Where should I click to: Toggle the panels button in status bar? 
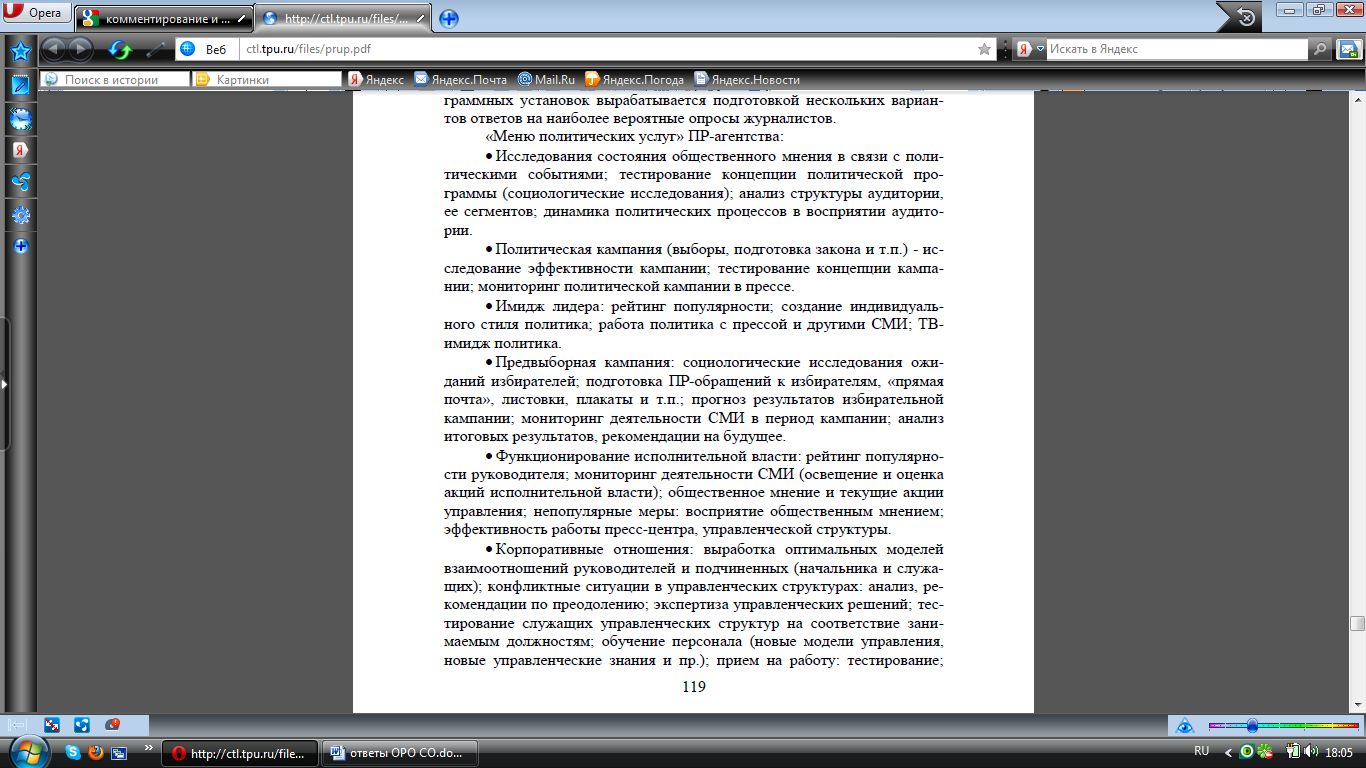(15, 725)
